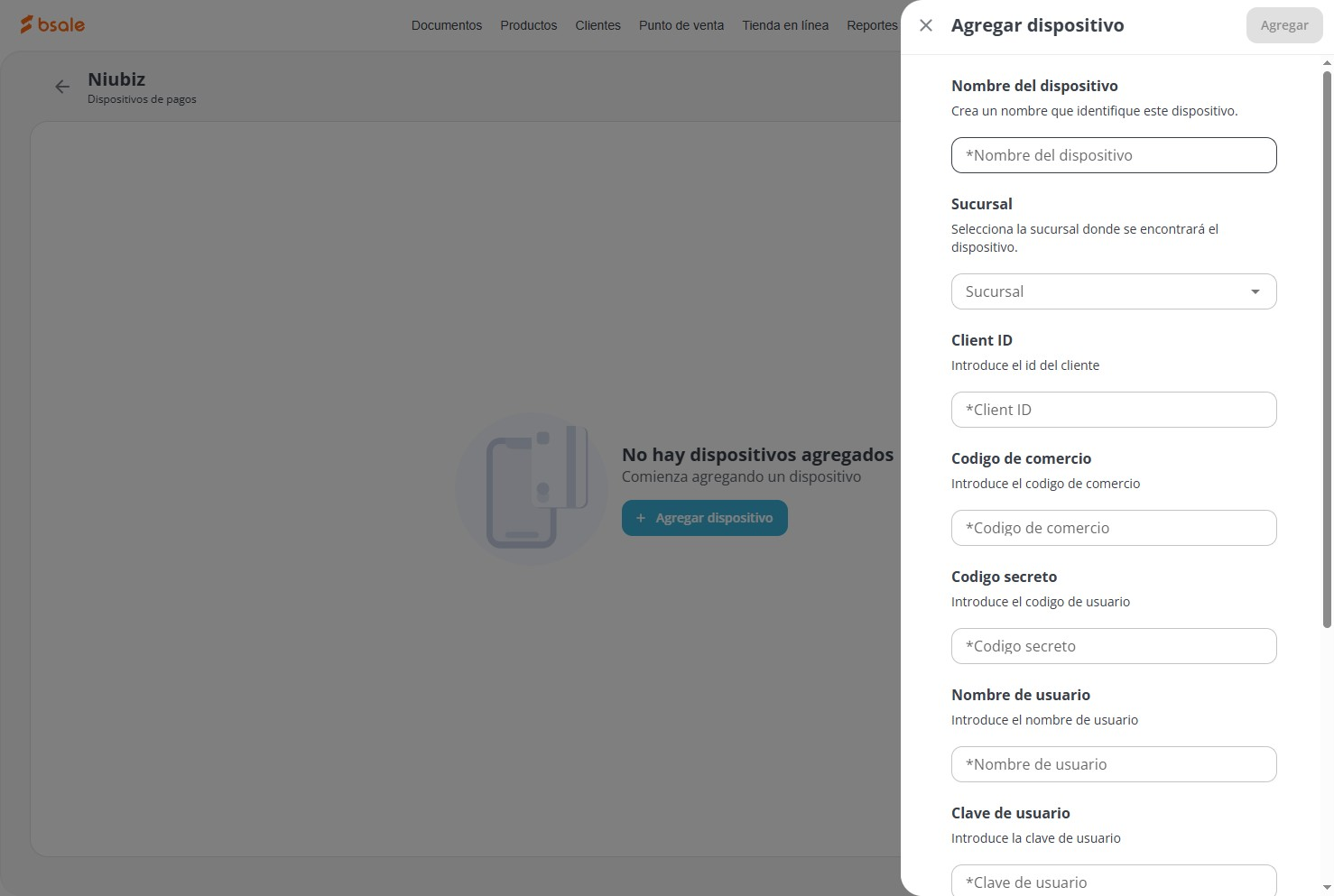Open the Reportes menu

873,25
